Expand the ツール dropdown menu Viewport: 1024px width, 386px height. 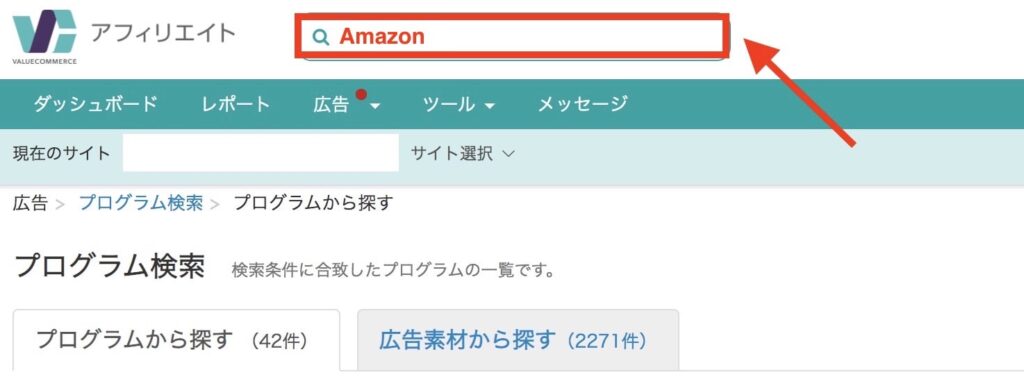458,104
